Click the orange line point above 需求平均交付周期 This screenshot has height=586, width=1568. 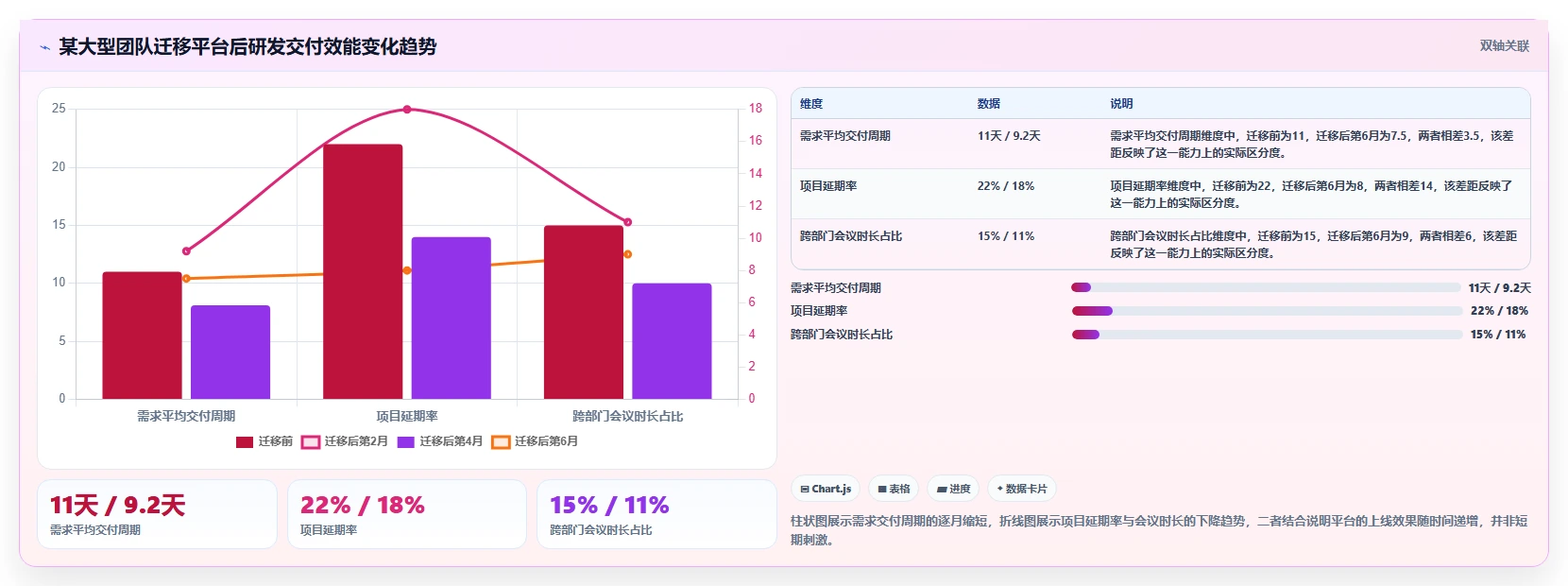186,279
